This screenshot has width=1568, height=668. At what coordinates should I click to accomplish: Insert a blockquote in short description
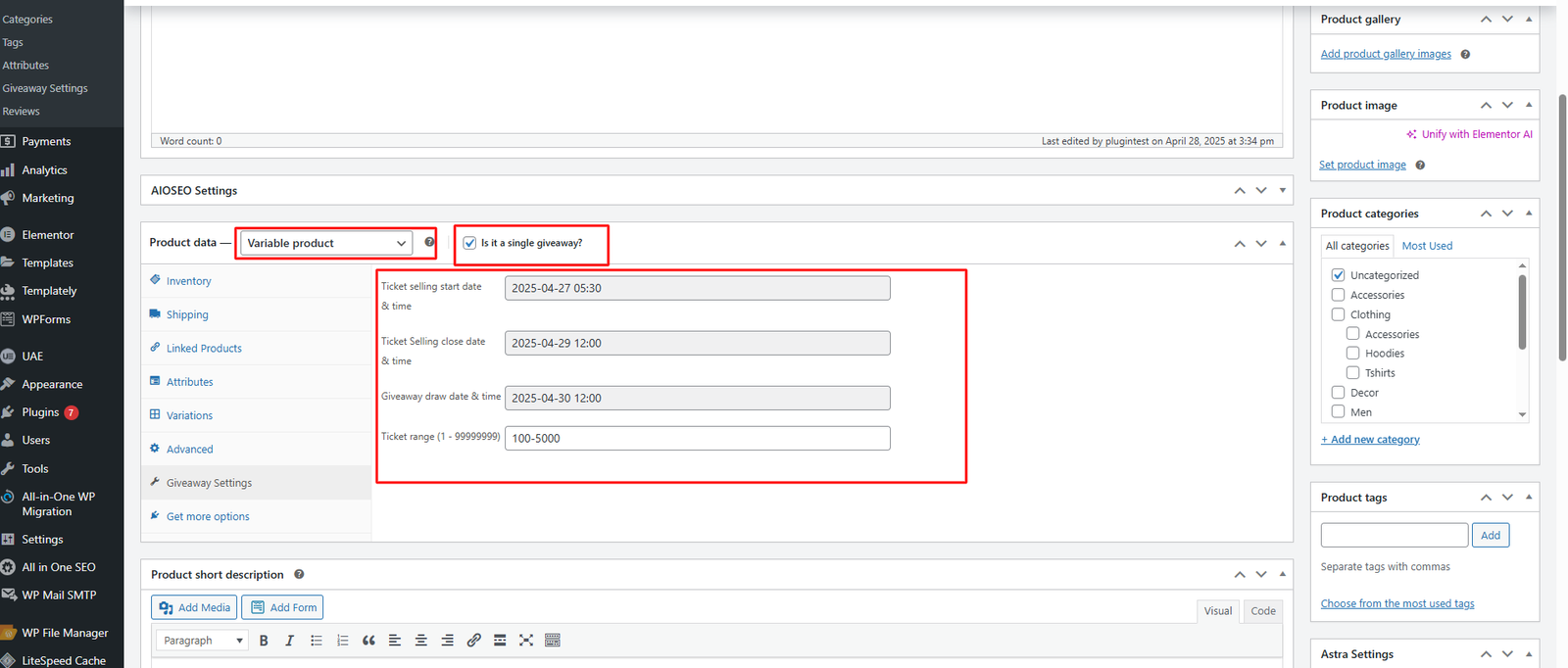click(x=368, y=641)
